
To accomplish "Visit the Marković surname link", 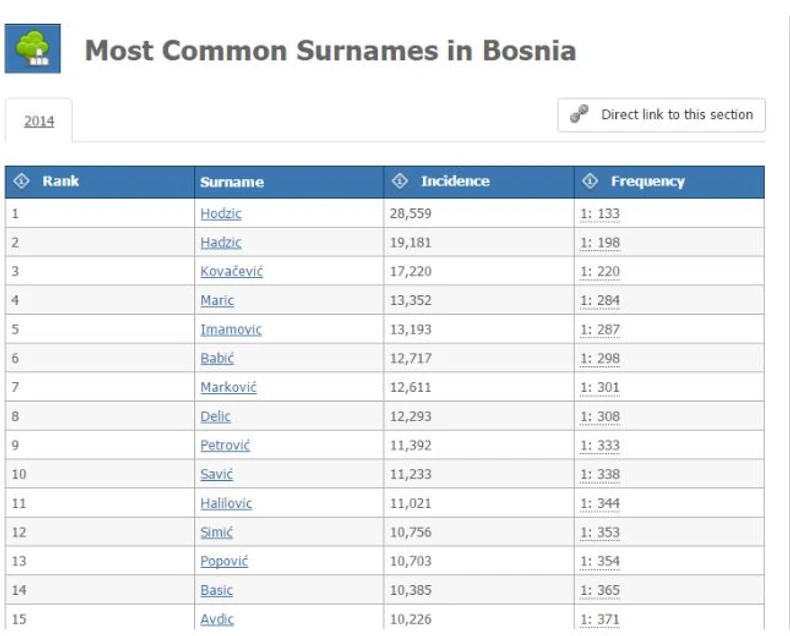I will (x=228, y=387).
